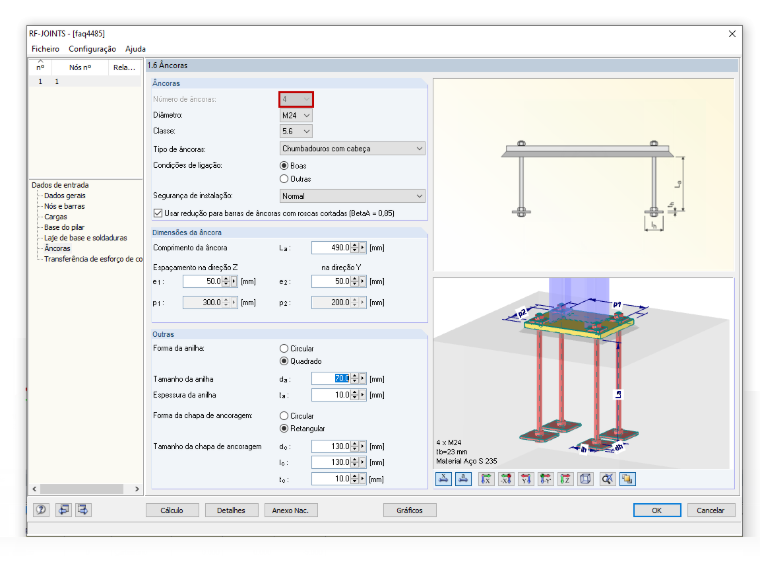Open the Segurança de instalação dropdown
The width and height of the screenshot is (760, 570).
click(x=353, y=196)
